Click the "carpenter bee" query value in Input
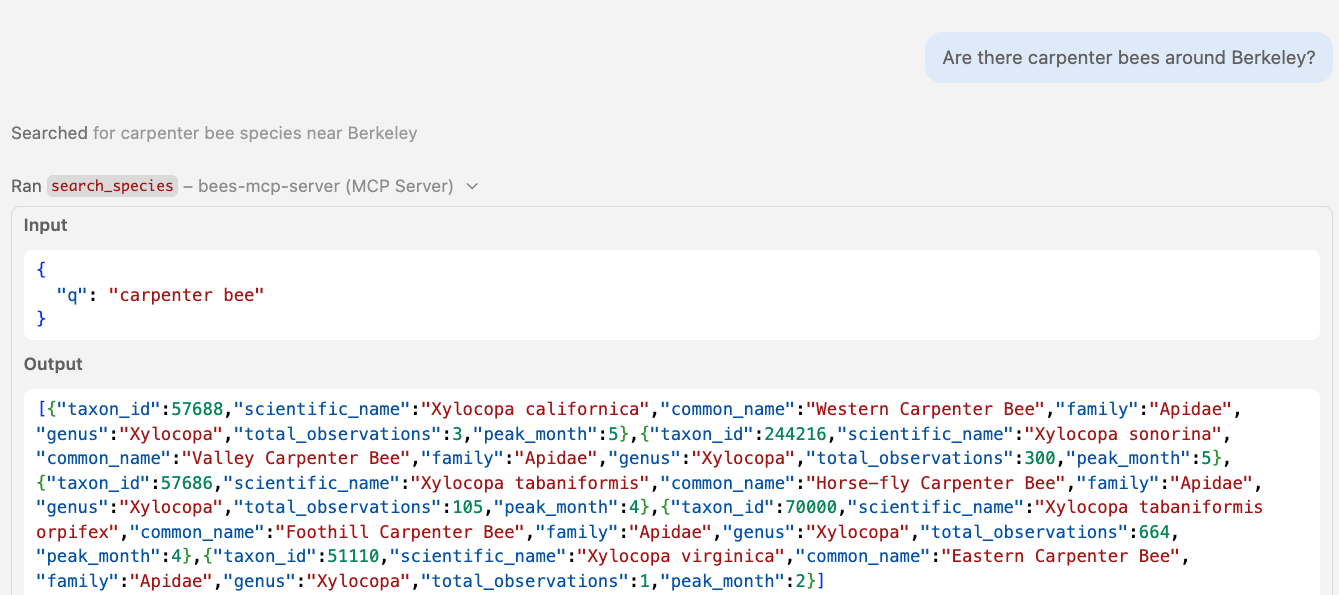Viewport: 1339px width, 595px height. click(188, 295)
